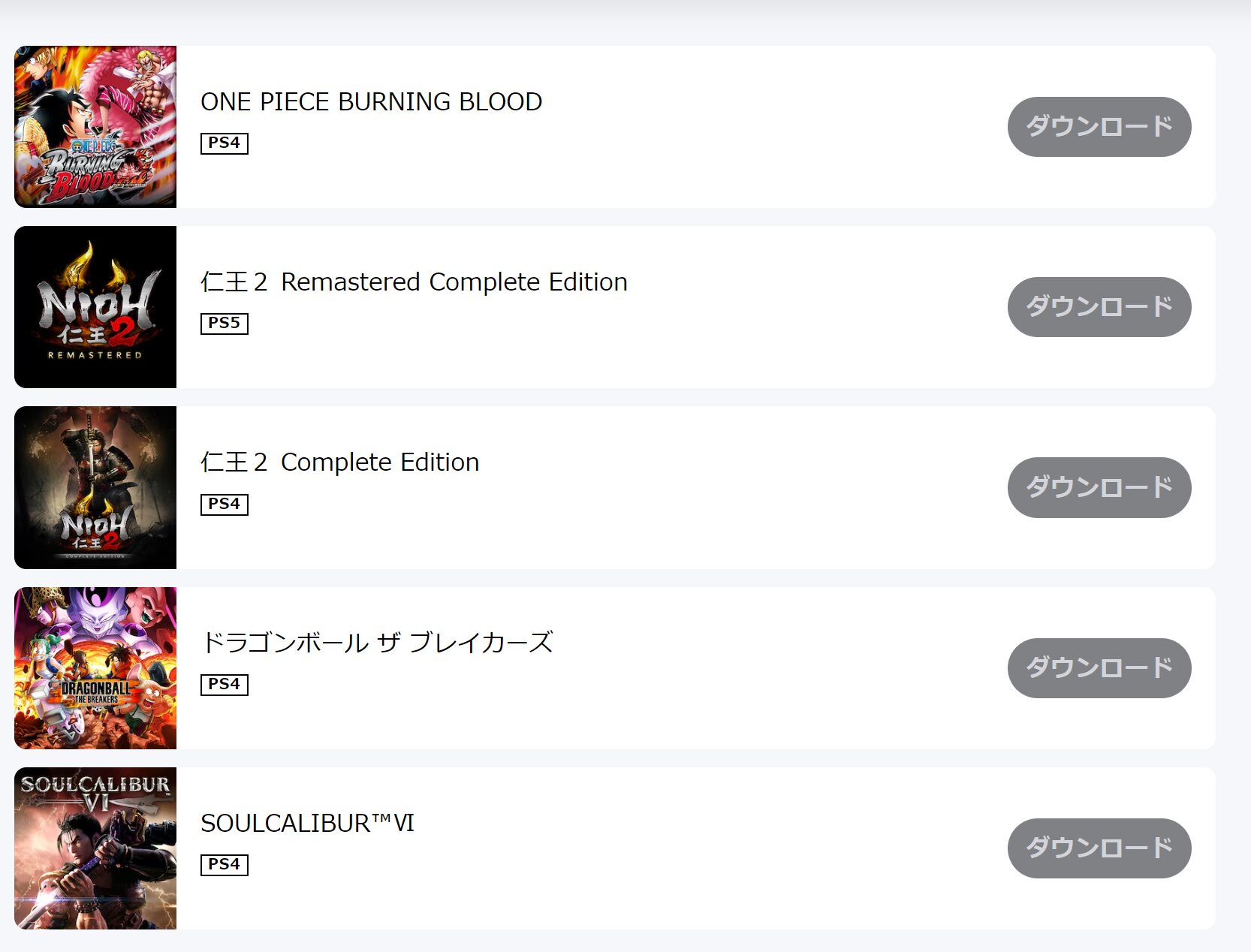Click the Nioh 2 Remastered cover thumbnail
The width and height of the screenshot is (1251, 952).
95,307
